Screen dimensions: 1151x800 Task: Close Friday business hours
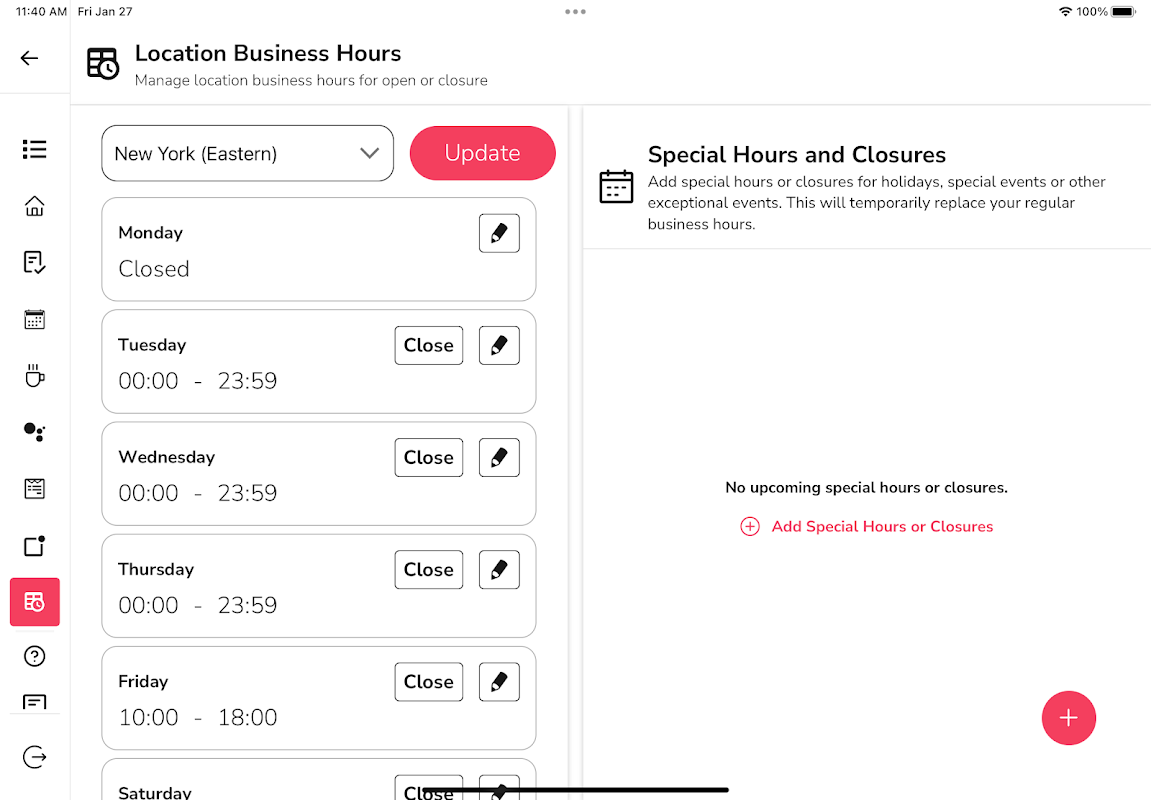tap(429, 682)
